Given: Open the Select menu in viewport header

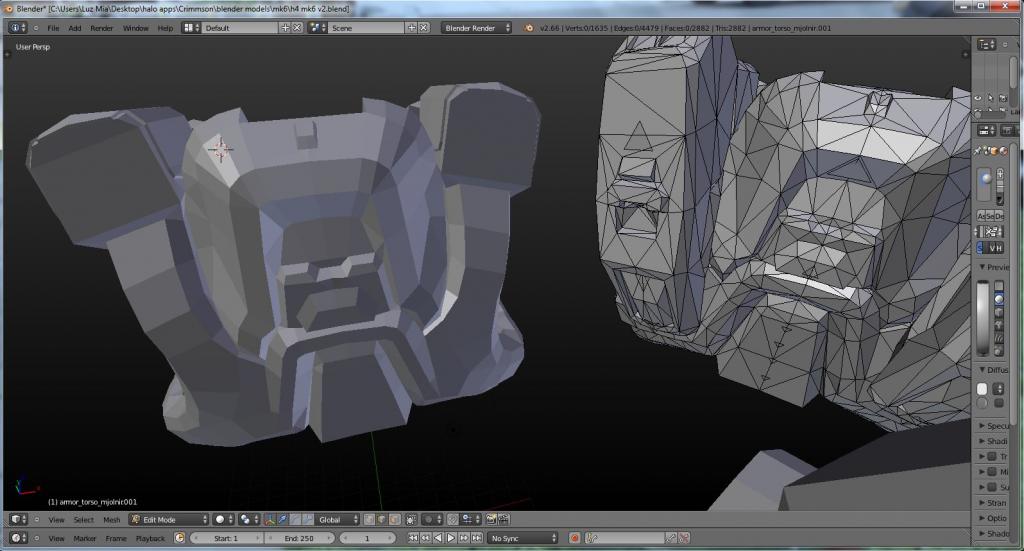Looking at the screenshot, I should (84, 520).
